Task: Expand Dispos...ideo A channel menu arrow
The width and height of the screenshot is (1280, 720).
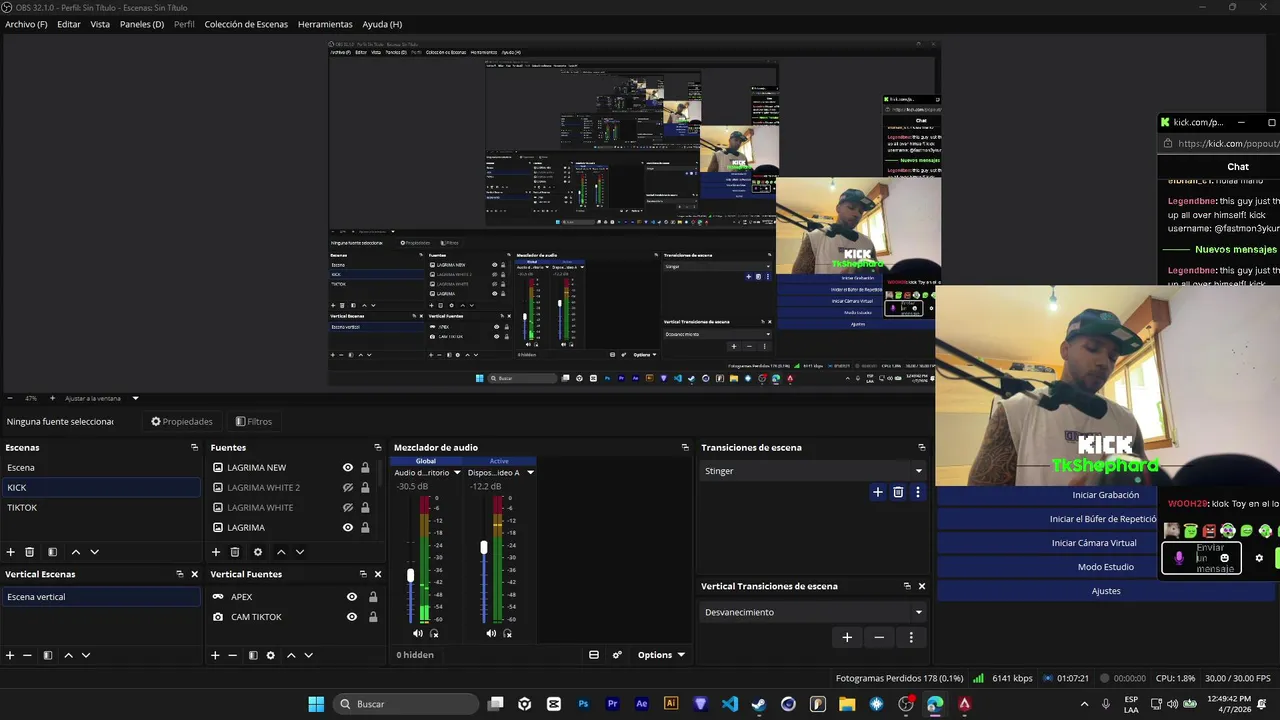Action: click(530, 473)
